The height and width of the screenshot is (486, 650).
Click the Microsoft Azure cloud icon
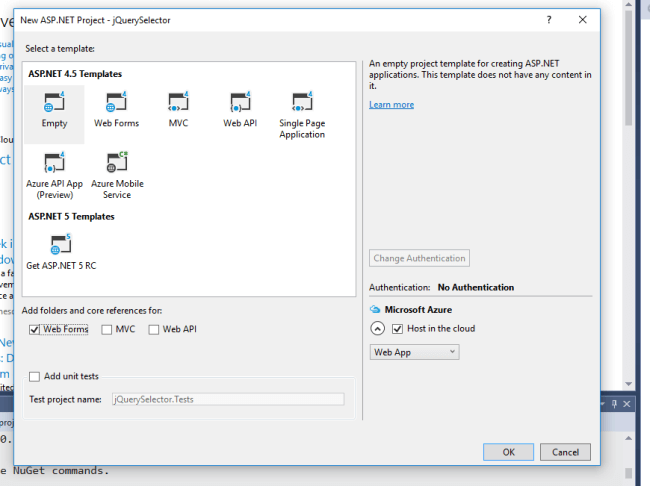(x=375, y=309)
